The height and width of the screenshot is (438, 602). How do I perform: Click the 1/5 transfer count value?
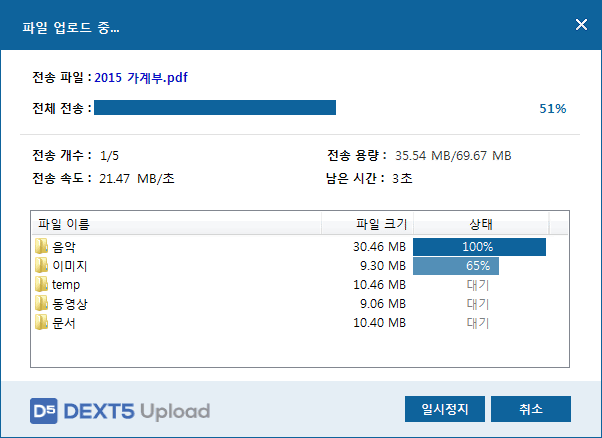109,156
